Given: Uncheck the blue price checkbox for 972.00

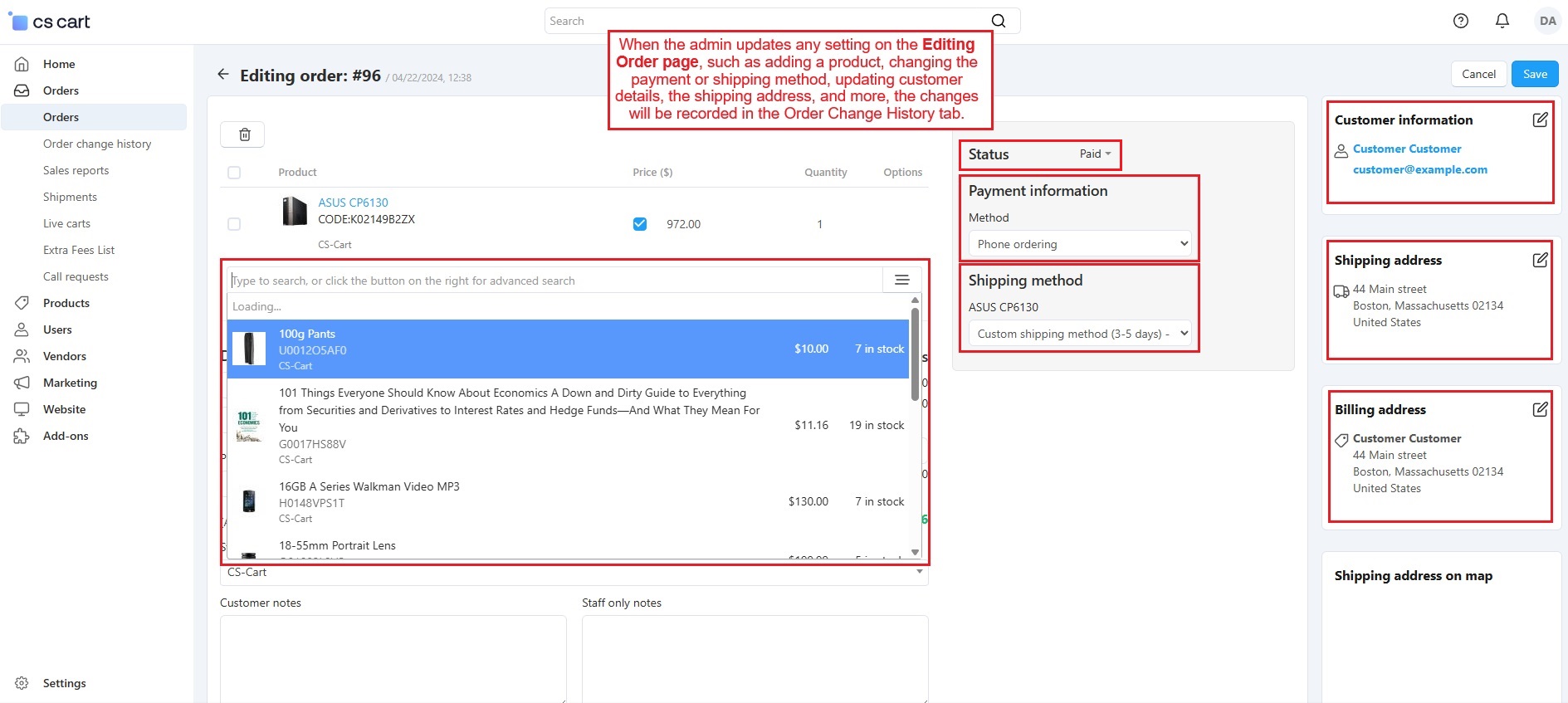Looking at the screenshot, I should tap(640, 224).
